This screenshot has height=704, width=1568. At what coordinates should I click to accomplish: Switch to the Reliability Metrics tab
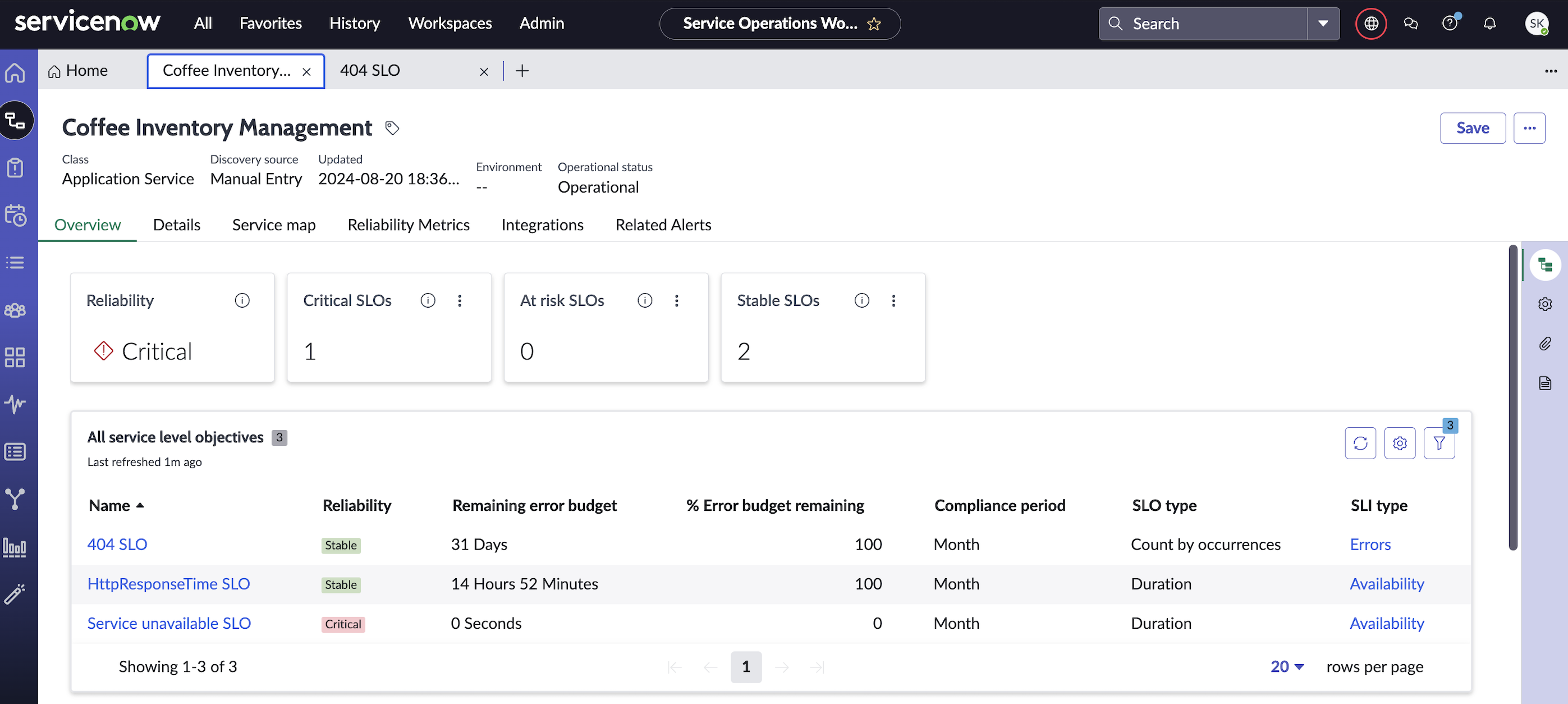(x=409, y=225)
